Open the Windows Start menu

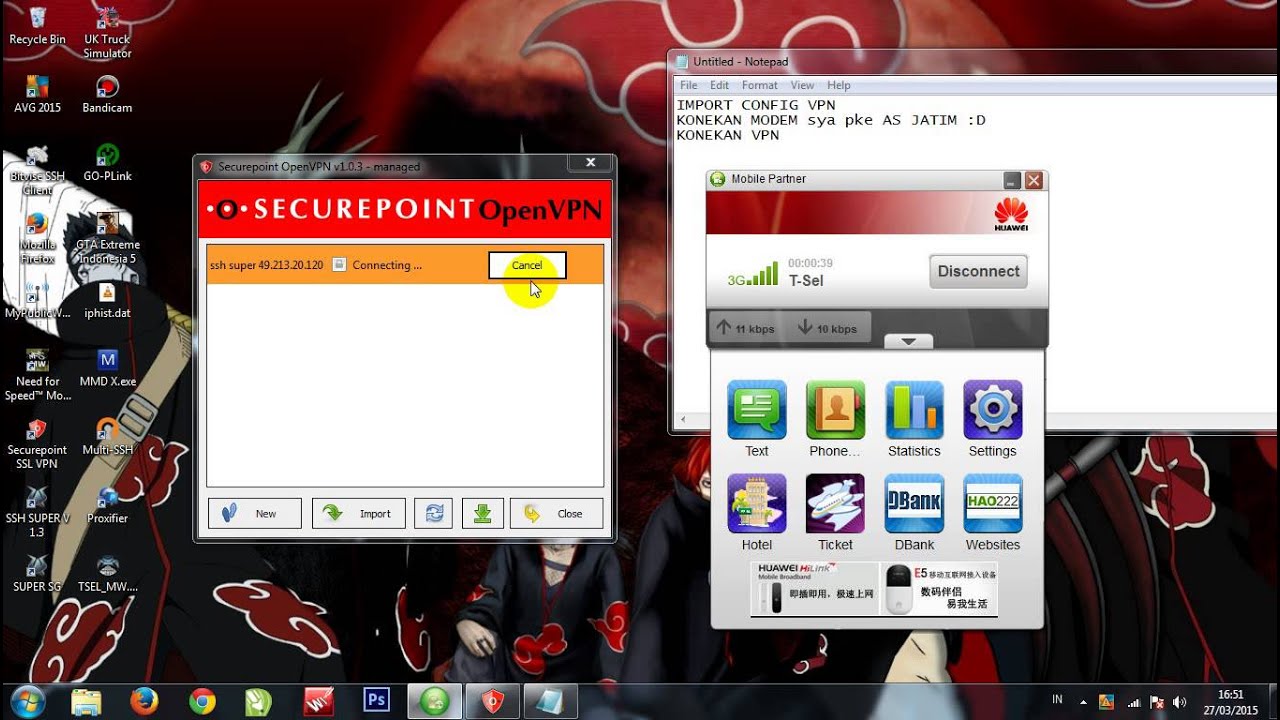(x=27, y=700)
